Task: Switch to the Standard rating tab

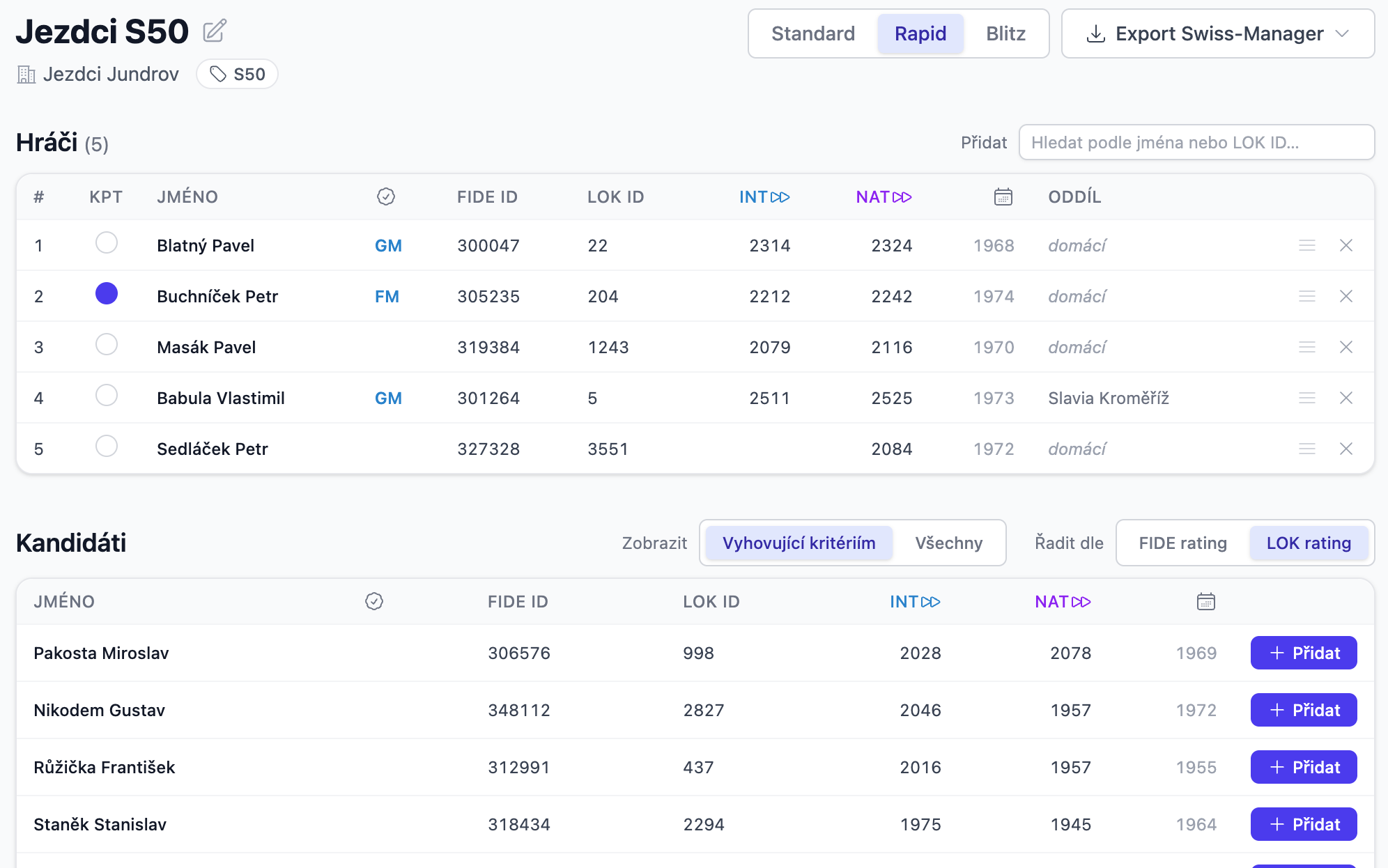Action: [x=813, y=33]
